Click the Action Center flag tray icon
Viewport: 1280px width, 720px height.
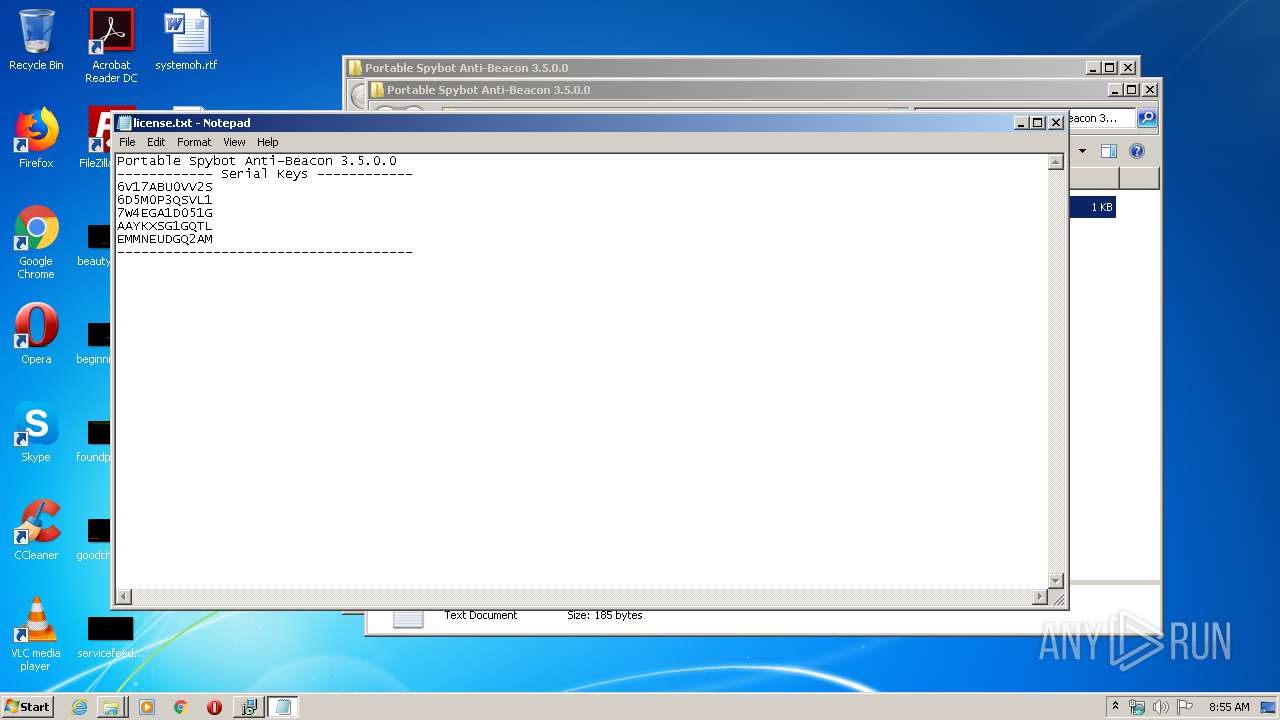point(1185,707)
